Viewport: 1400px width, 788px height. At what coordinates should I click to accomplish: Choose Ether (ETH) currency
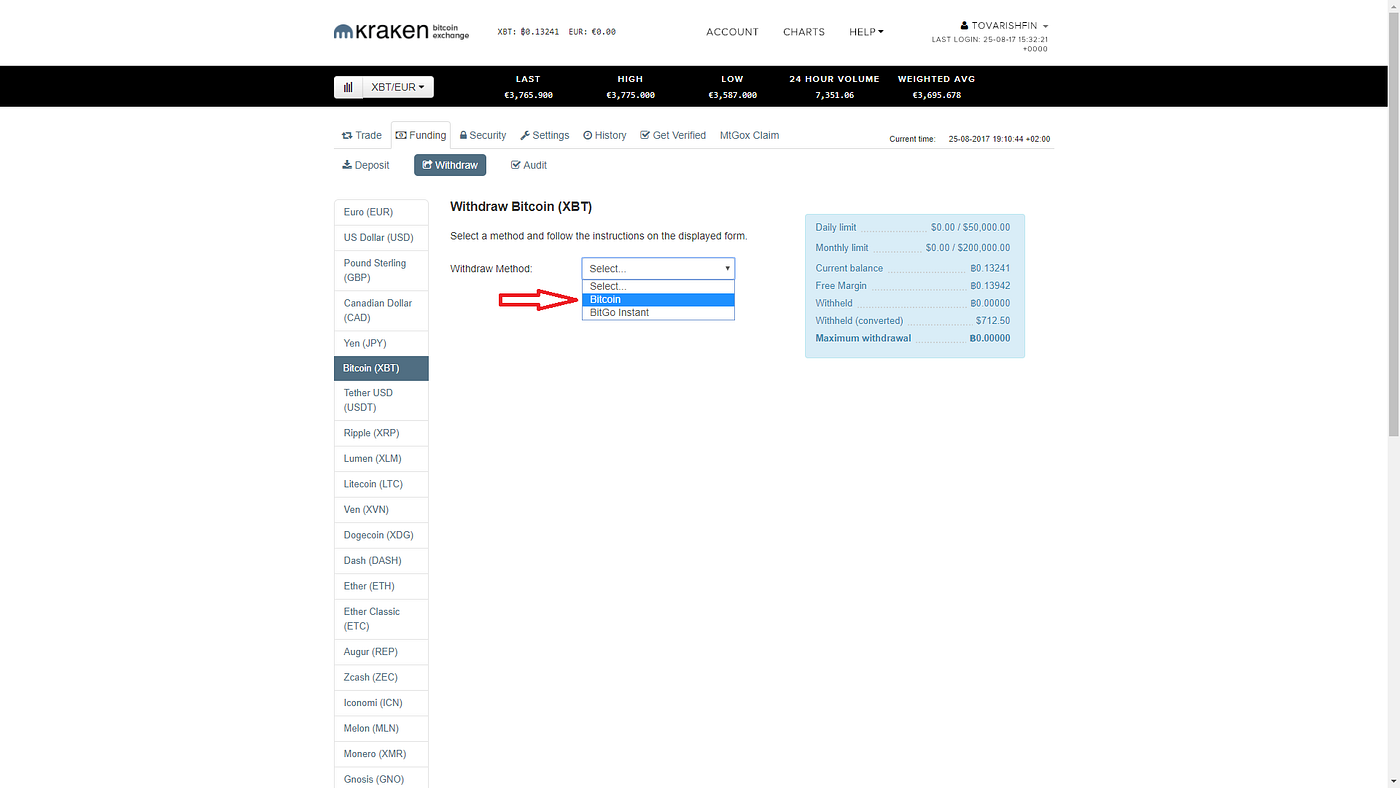[x=381, y=586]
